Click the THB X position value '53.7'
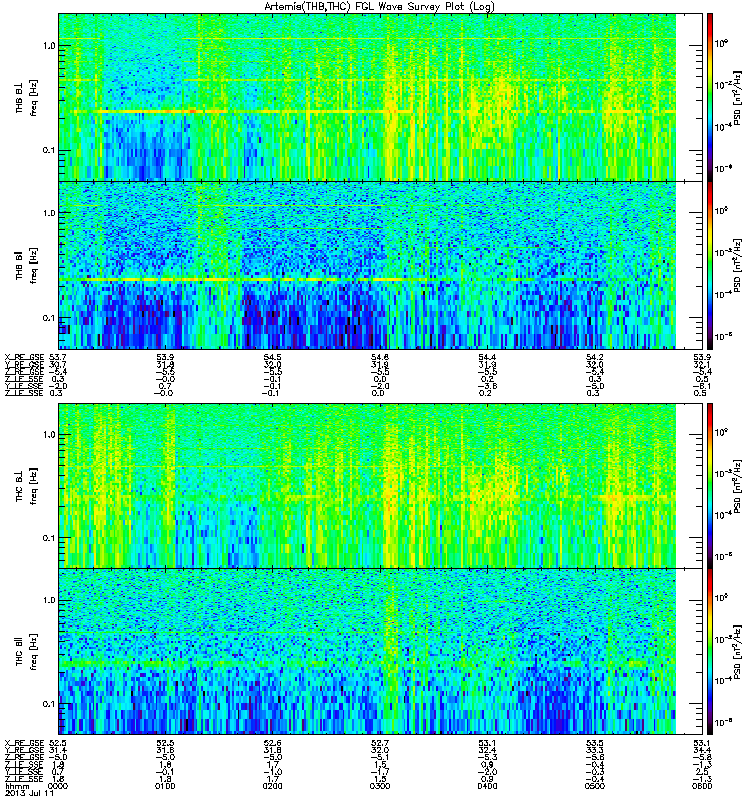Screen dimensions: 750x800 pos(58,357)
